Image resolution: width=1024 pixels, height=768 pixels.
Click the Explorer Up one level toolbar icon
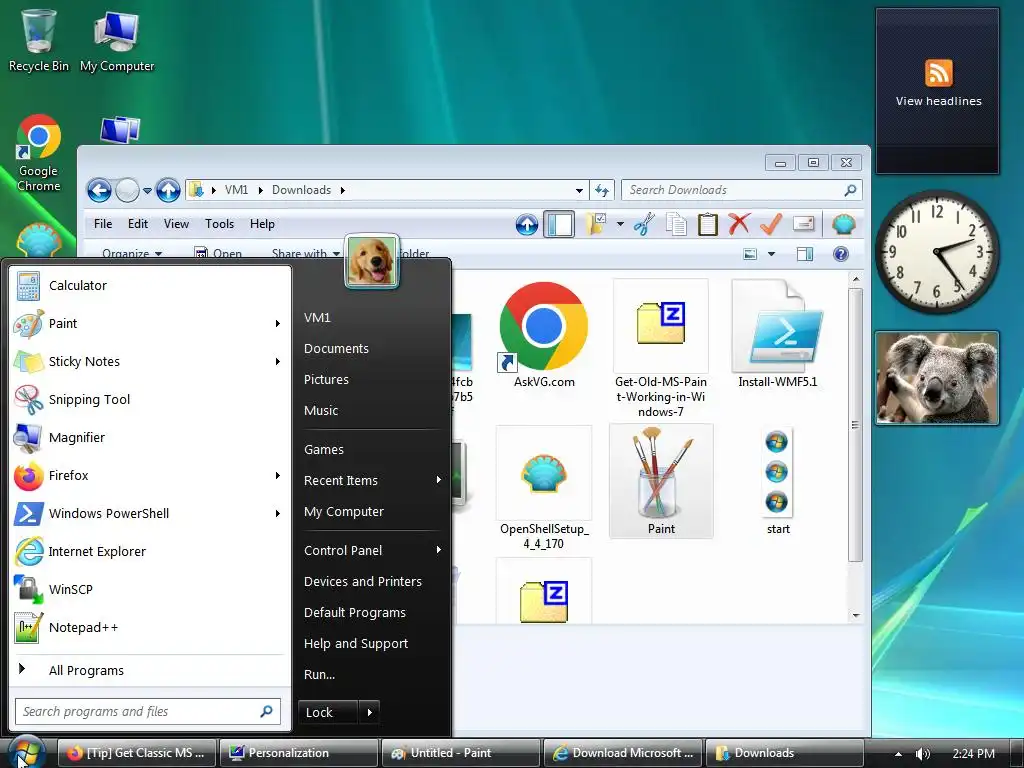[x=527, y=224]
